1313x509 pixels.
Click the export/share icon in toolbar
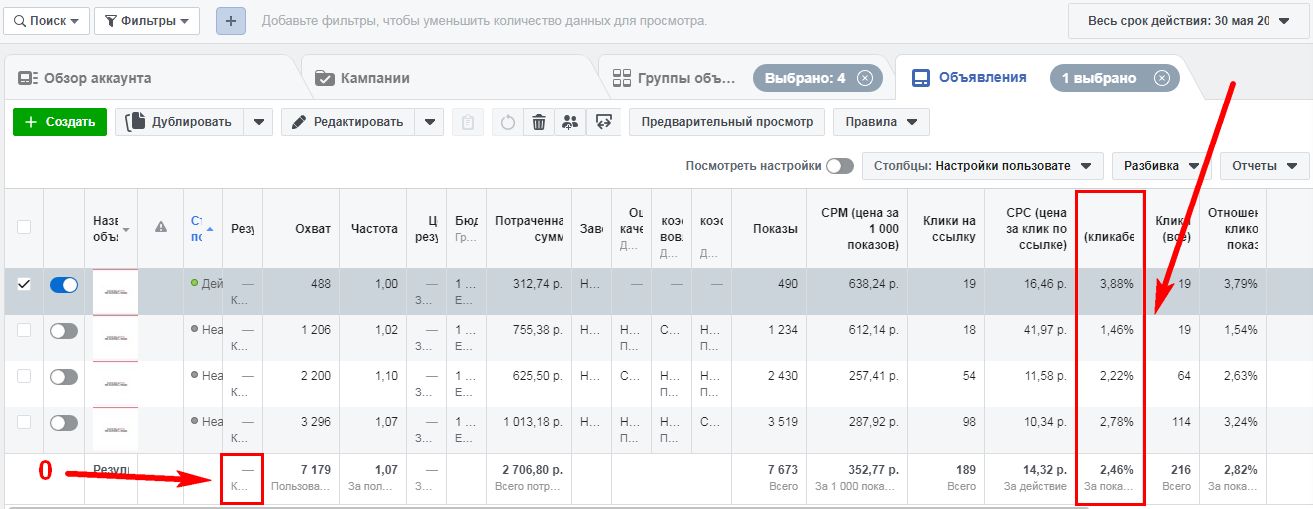click(603, 122)
